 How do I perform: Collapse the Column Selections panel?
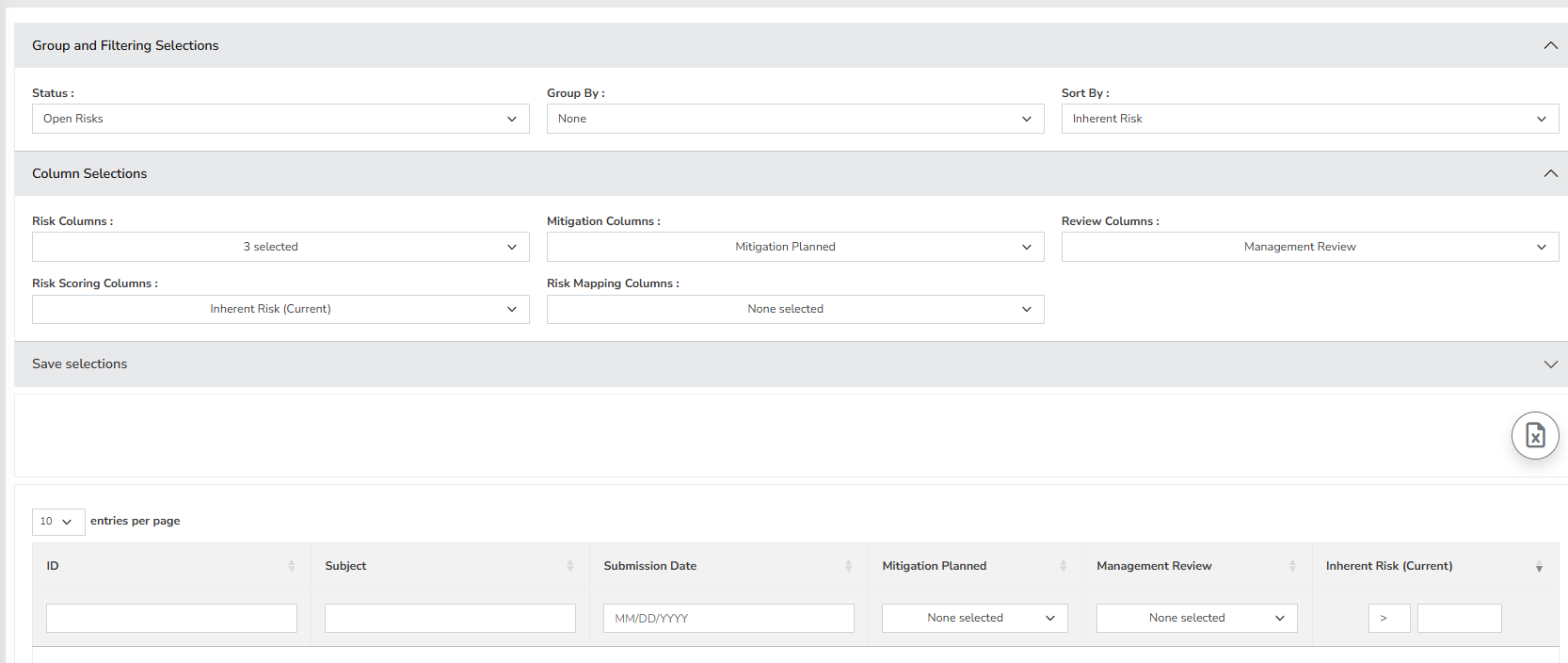click(1550, 173)
